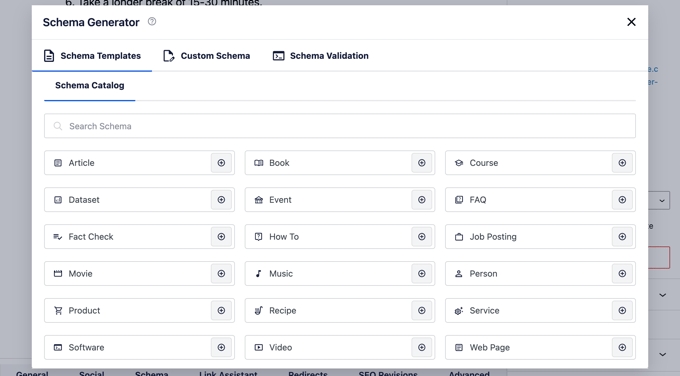Open the Schema Validation tab
Viewport: 680px width, 376px height.
coord(320,56)
